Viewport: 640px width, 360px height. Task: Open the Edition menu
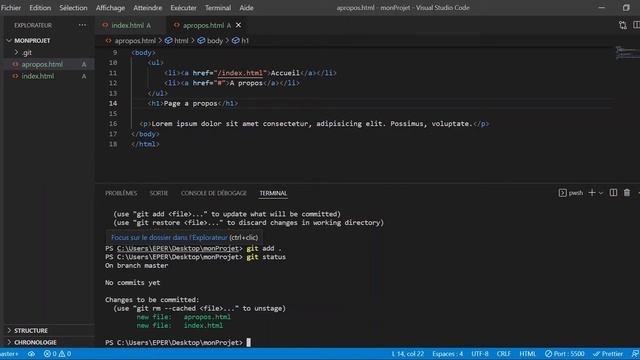(40, 8)
